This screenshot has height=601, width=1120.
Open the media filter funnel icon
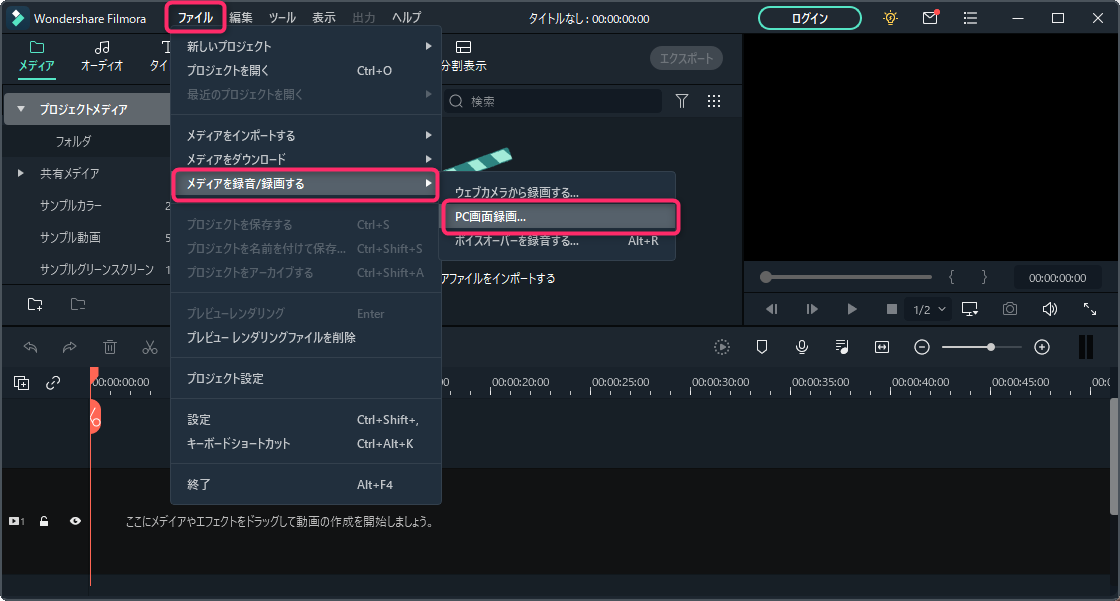pyautogui.click(x=682, y=101)
